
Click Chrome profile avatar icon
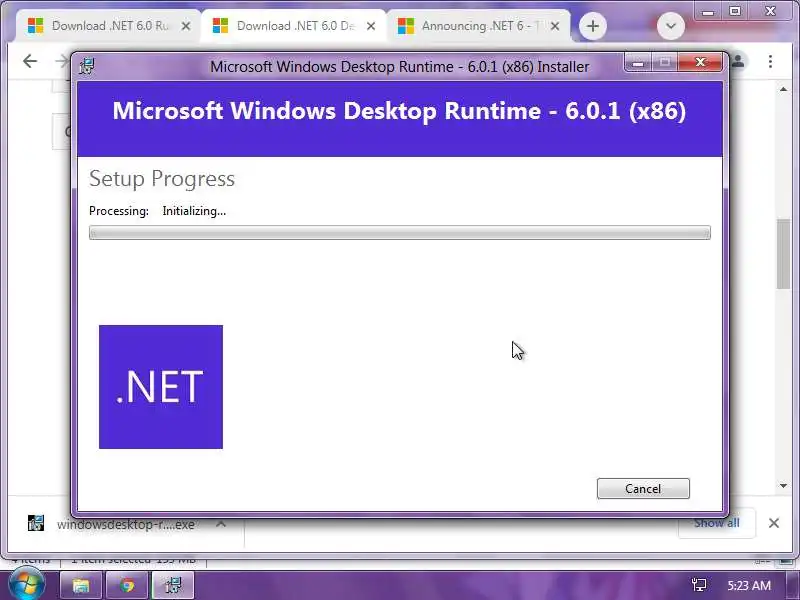click(x=738, y=61)
